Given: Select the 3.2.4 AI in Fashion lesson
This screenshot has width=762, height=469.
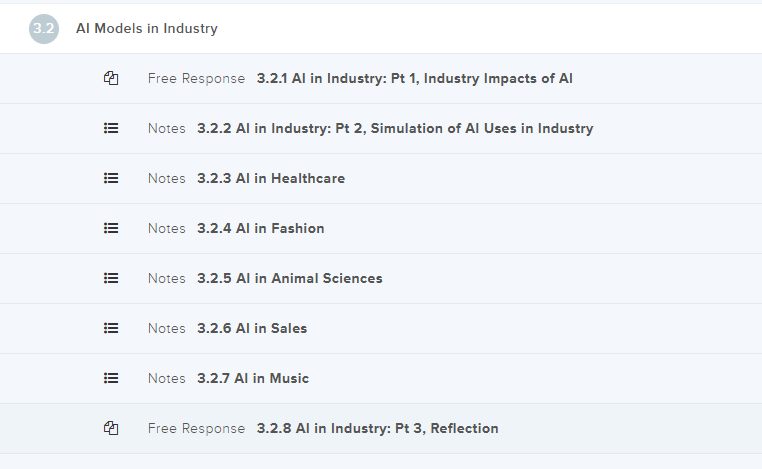Looking at the screenshot, I should pos(260,228).
